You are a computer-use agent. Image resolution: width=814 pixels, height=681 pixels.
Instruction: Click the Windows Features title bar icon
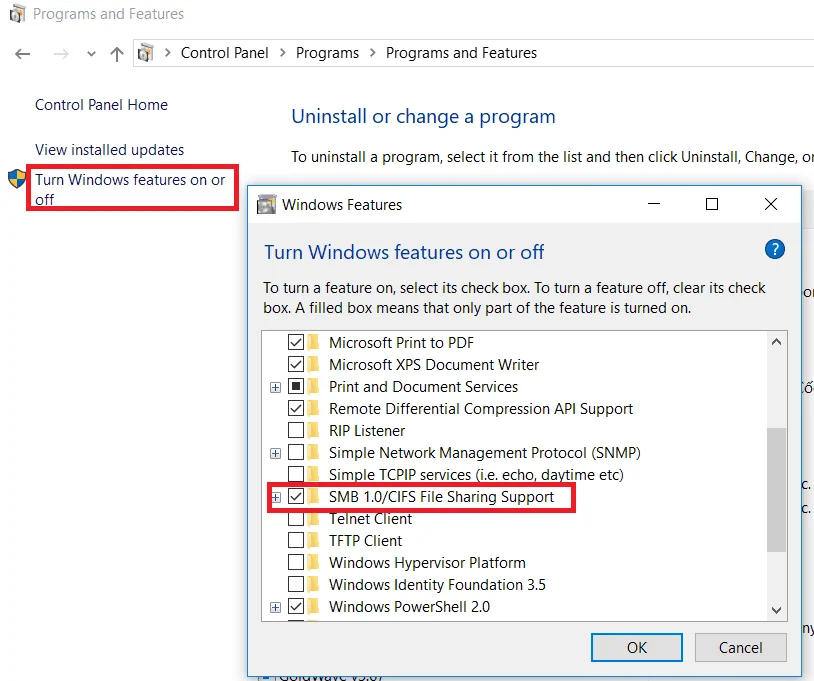click(266, 205)
